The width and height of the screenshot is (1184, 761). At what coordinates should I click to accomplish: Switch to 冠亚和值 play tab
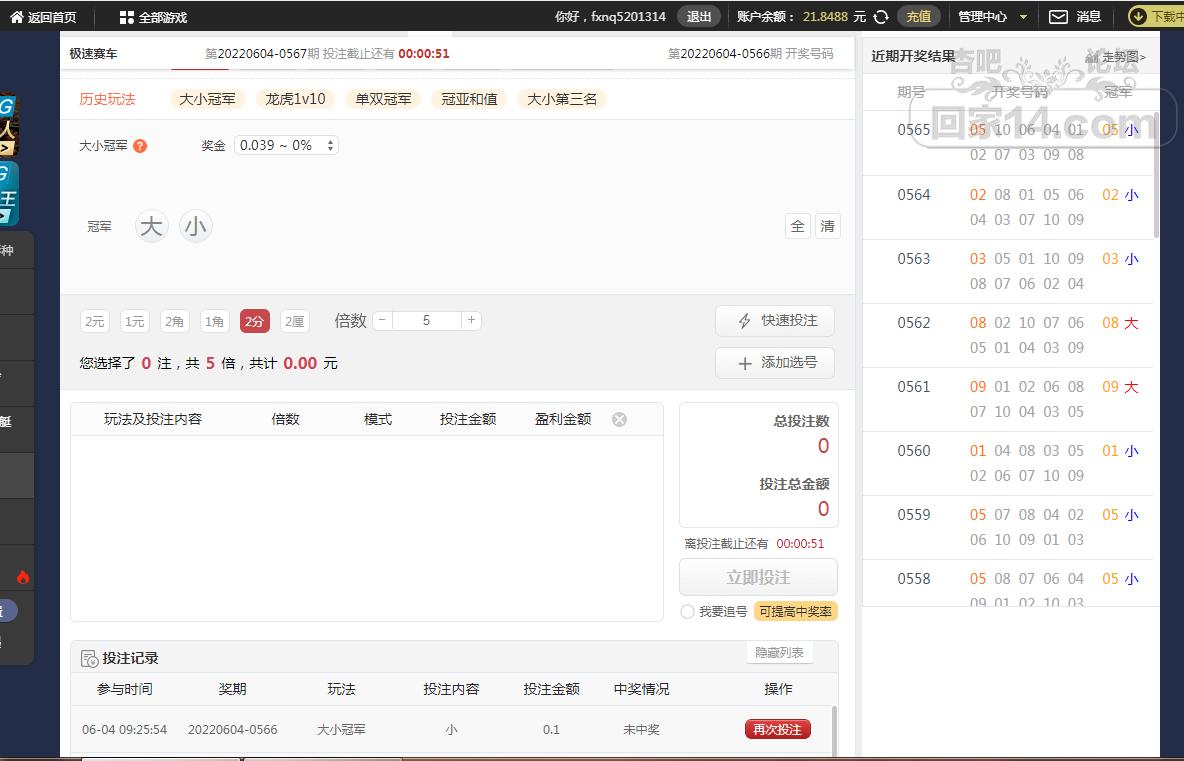(469, 99)
